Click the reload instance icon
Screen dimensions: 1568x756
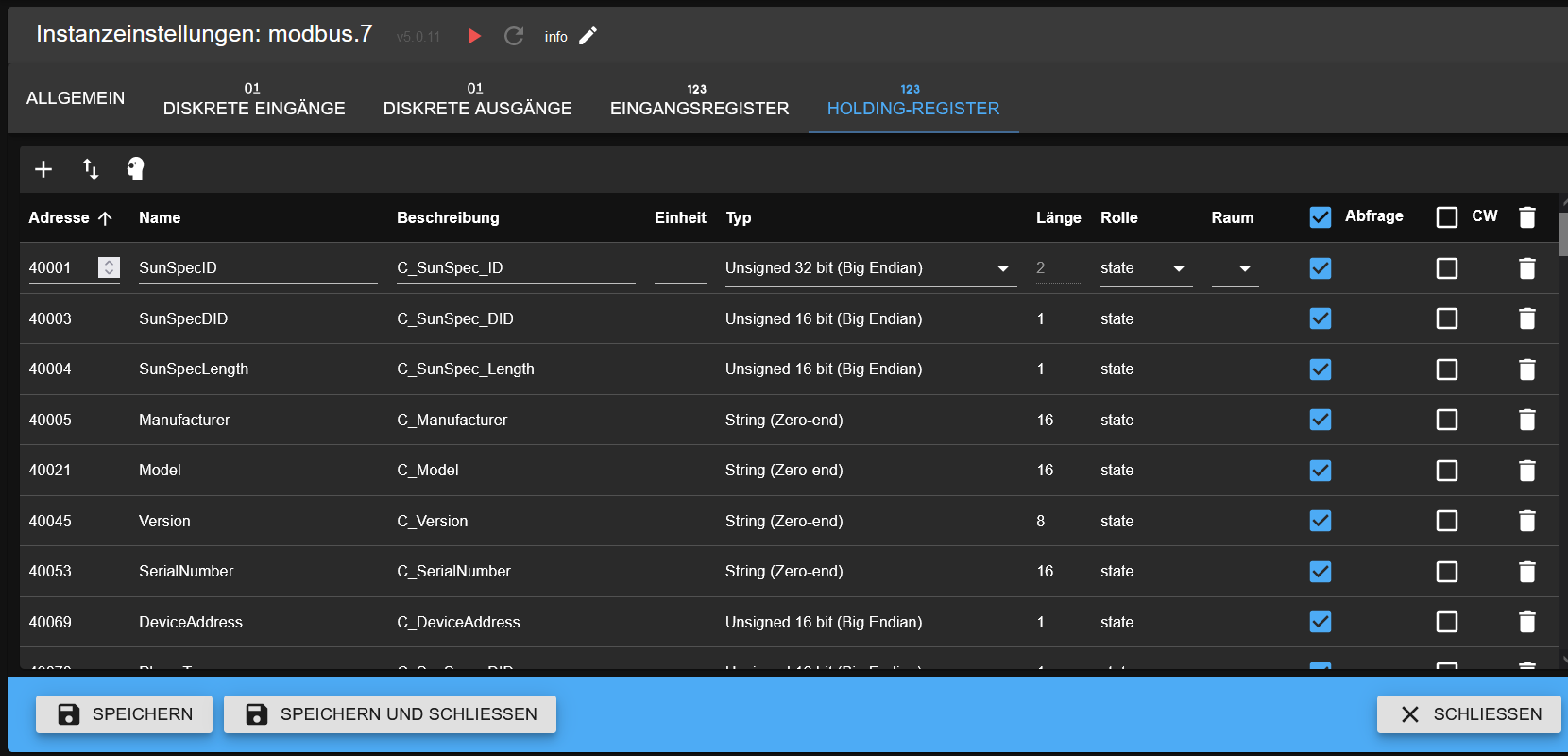514,36
